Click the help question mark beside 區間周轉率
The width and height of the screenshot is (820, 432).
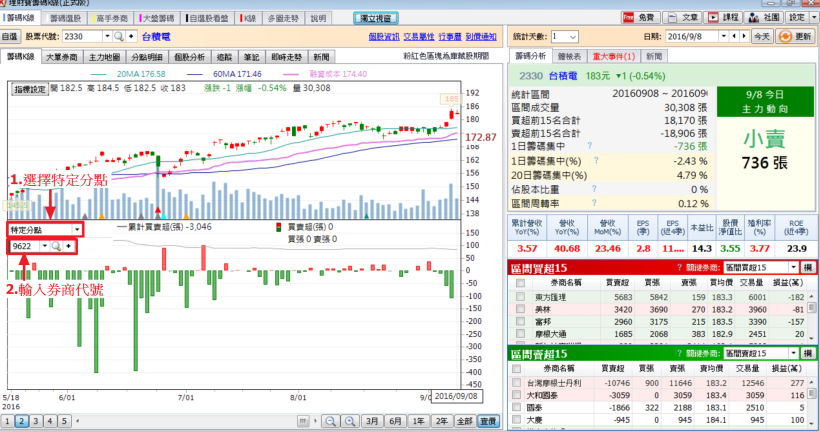(x=595, y=203)
